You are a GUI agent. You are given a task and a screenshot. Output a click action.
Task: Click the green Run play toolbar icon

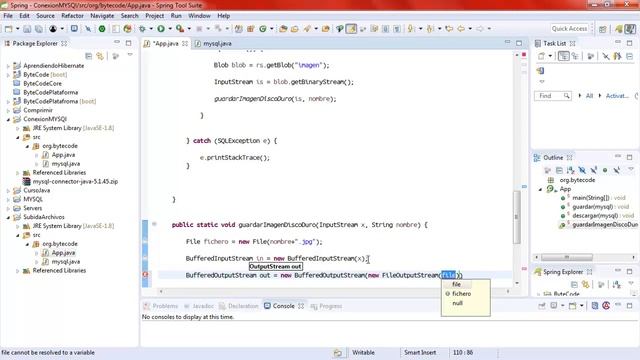pyautogui.click(x=161, y=29)
